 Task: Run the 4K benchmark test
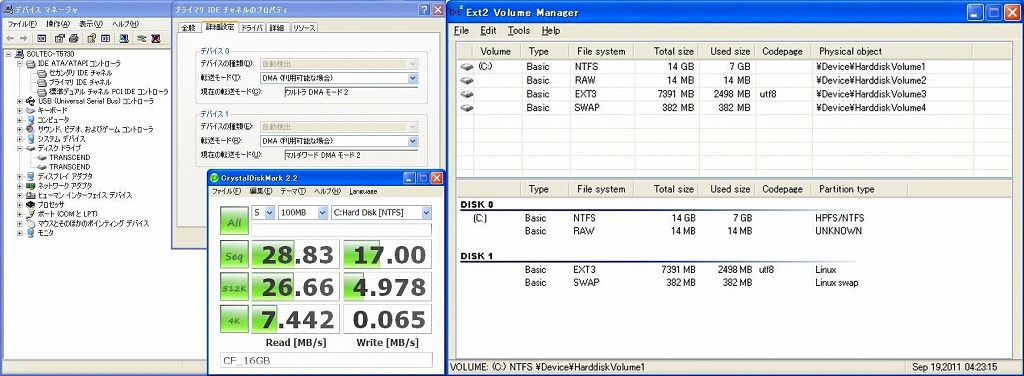click(234, 319)
